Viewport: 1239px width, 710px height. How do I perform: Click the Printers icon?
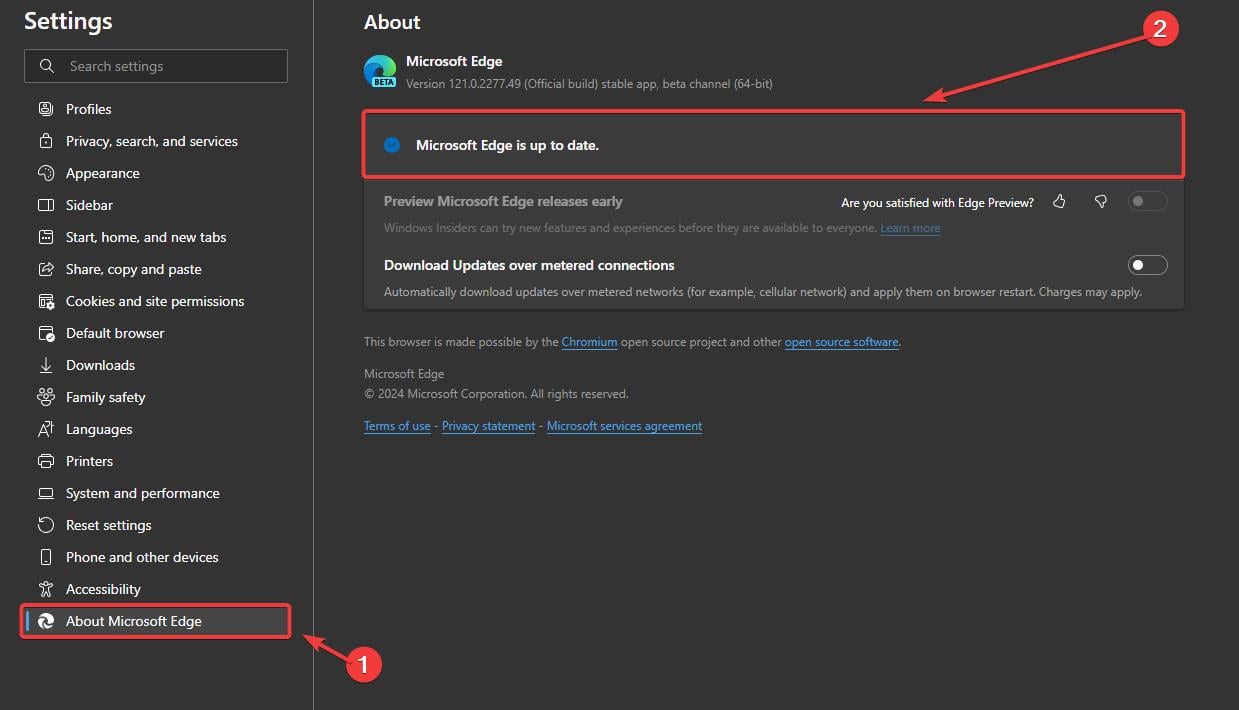click(x=45, y=461)
